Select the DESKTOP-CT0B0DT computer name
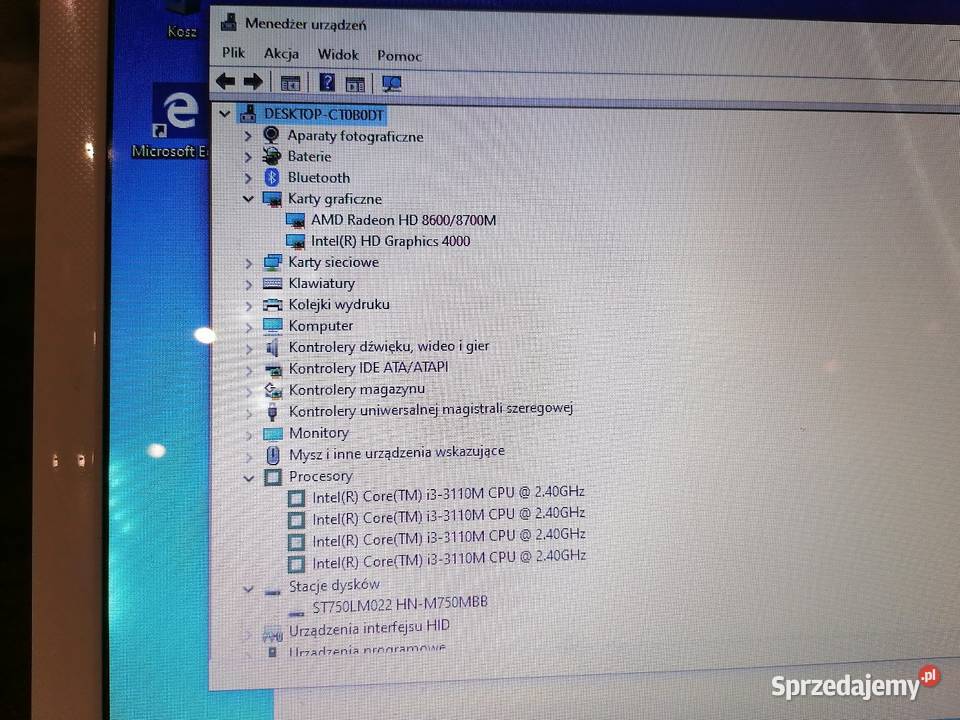 (x=324, y=114)
